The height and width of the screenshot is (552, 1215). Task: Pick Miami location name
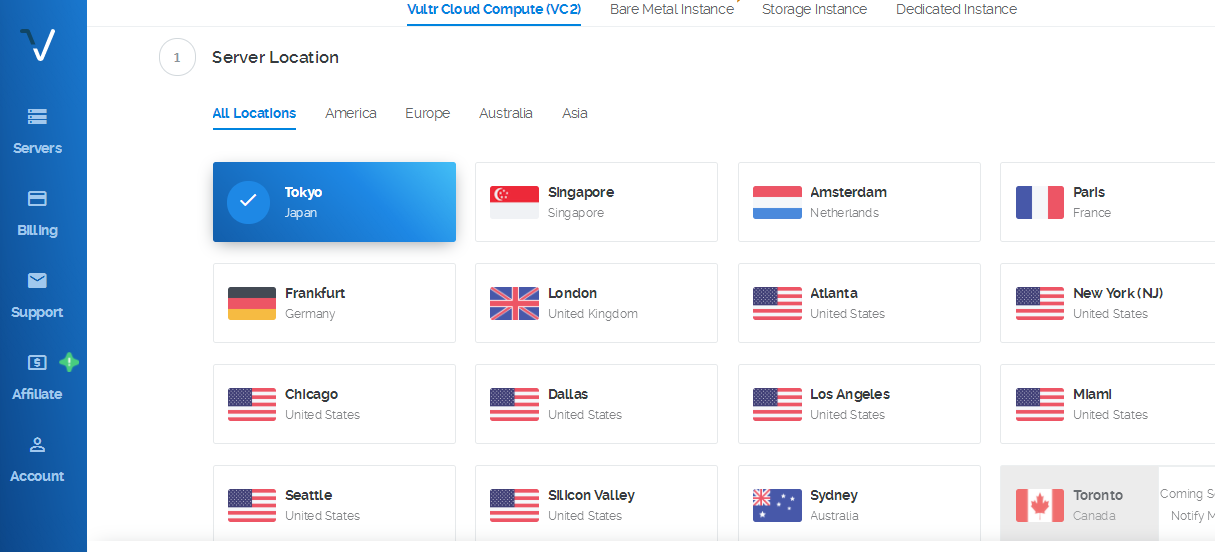(1092, 394)
